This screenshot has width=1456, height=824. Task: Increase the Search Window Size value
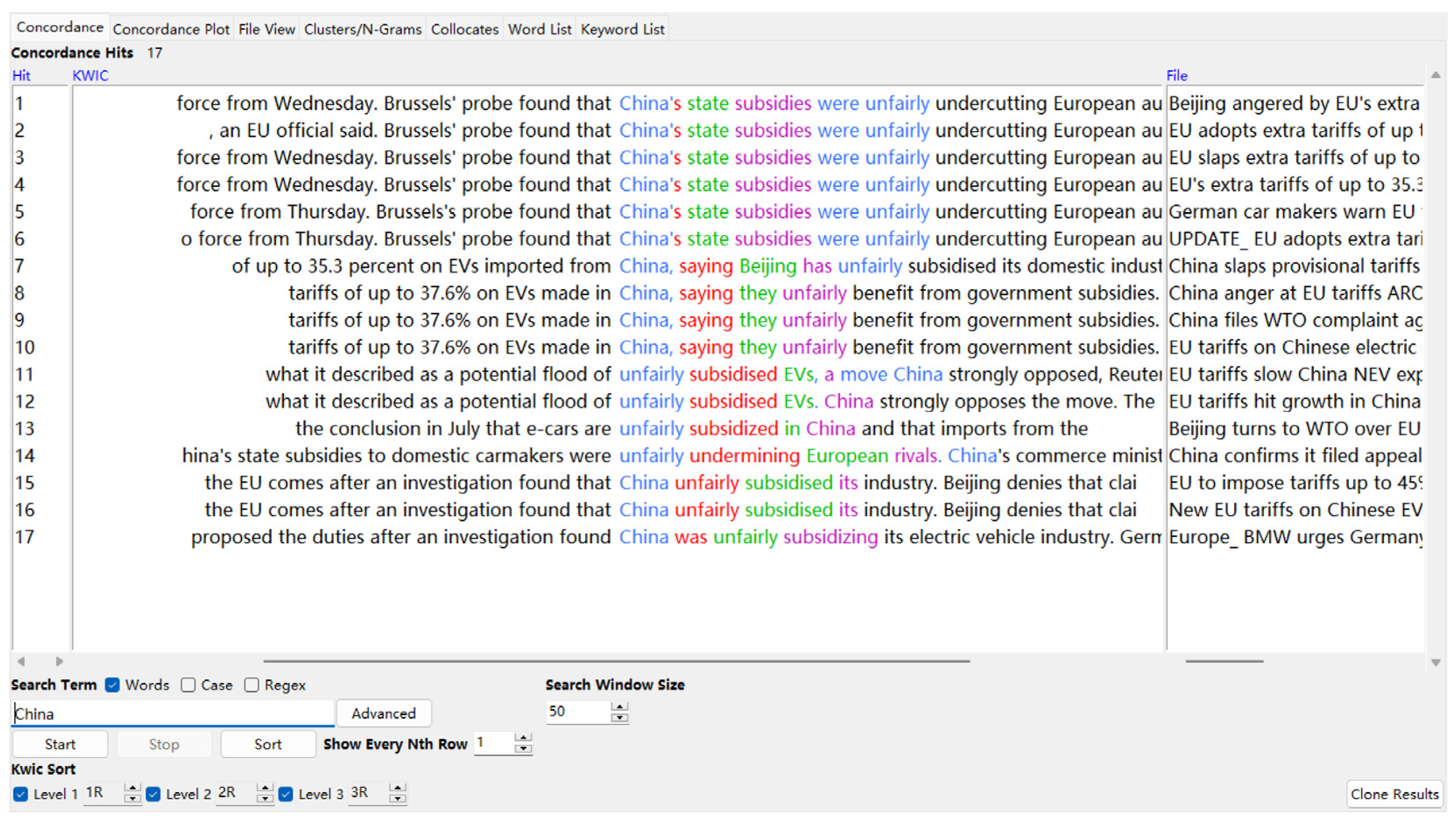[x=619, y=707]
